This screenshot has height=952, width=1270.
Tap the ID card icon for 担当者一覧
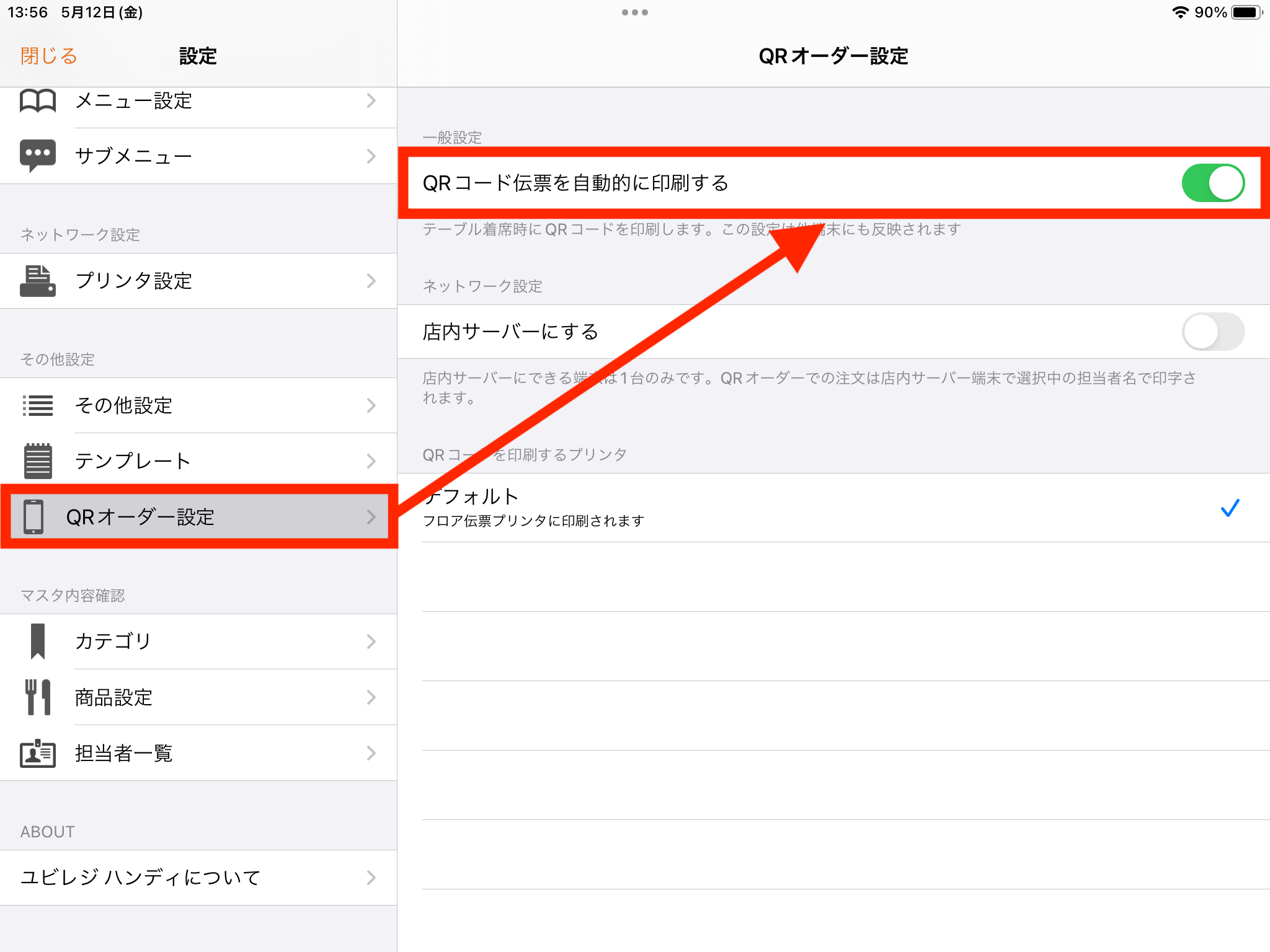pyautogui.click(x=38, y=753)
